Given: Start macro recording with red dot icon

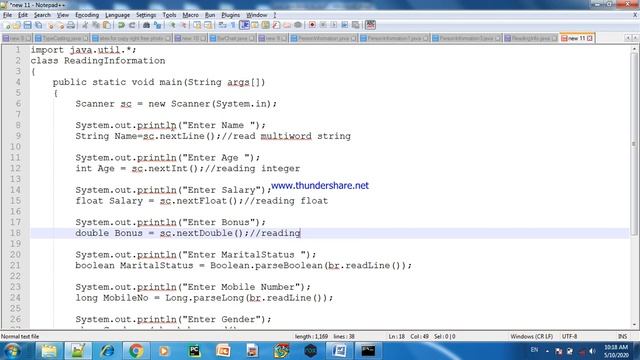Looking at the screenshot, I should pos(312,25).
